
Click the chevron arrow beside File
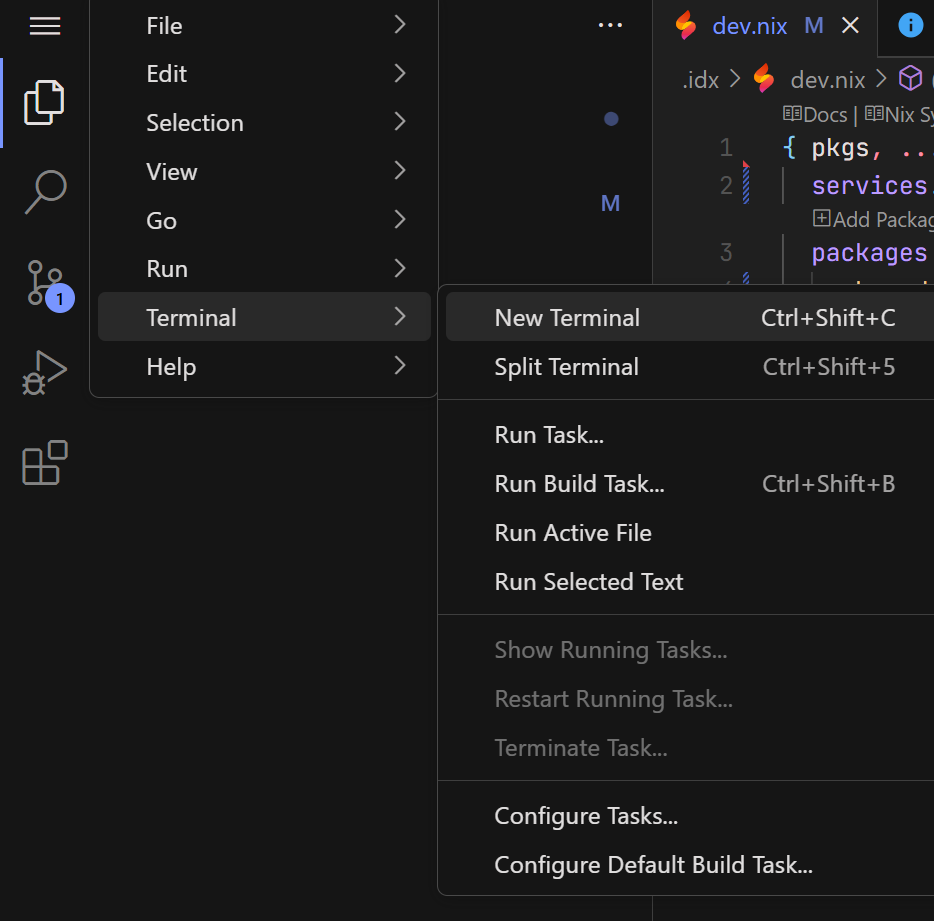[x=400, y=25]
